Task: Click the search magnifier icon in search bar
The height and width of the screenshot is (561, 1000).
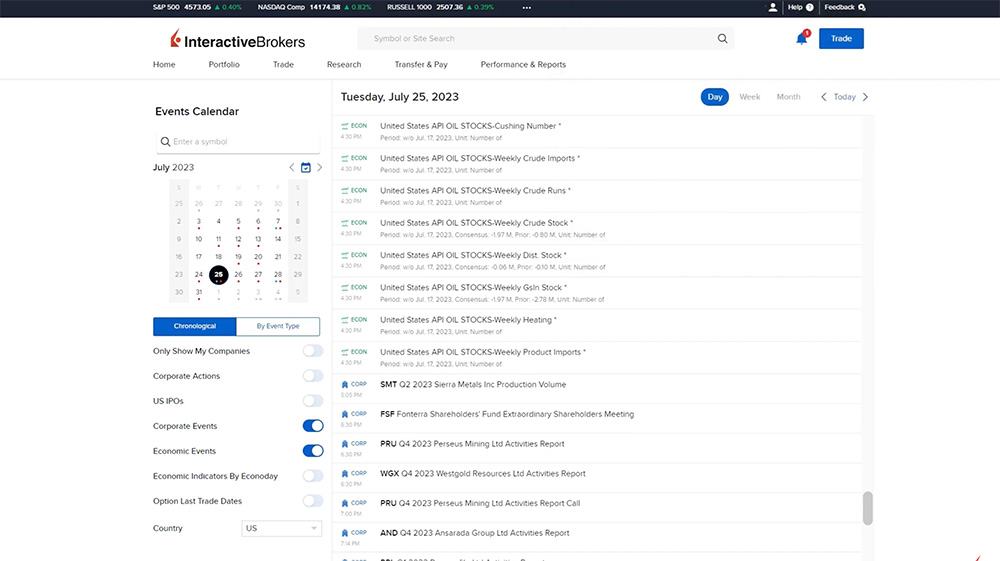Action: click(722, 39)
